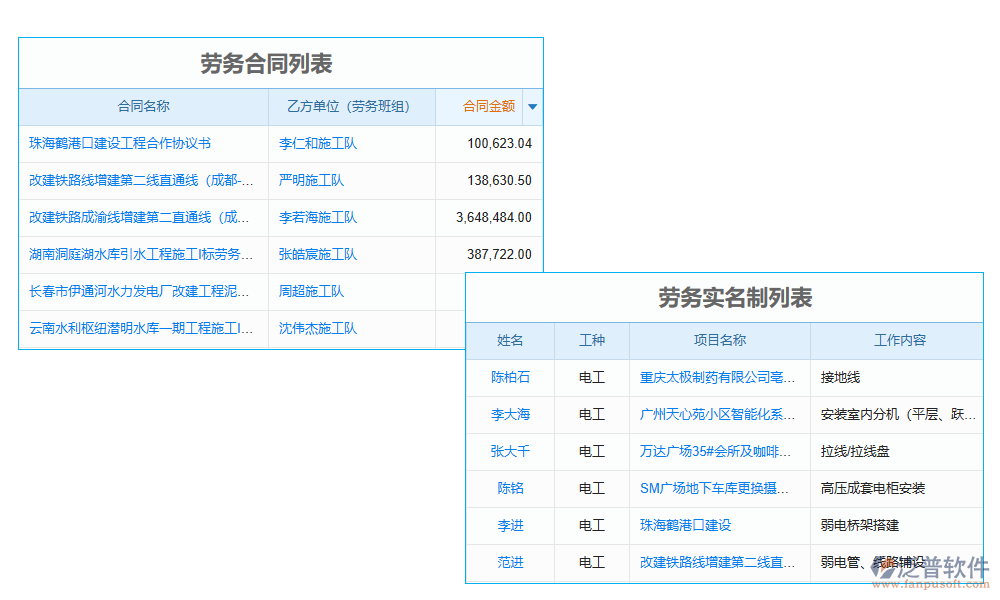Open the 长春市伊通河水力发电厂 contract link
The width and height of the screenshot is (1000, 600).
pos(140,292)
